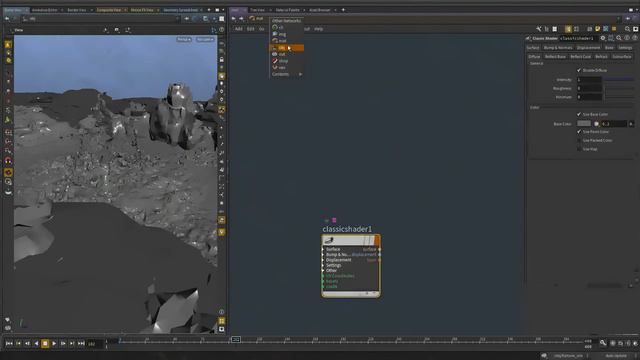Switch to the Geometry Spreadsheet tab
Viewport: 640px width, 360px height.
point(180,10)
